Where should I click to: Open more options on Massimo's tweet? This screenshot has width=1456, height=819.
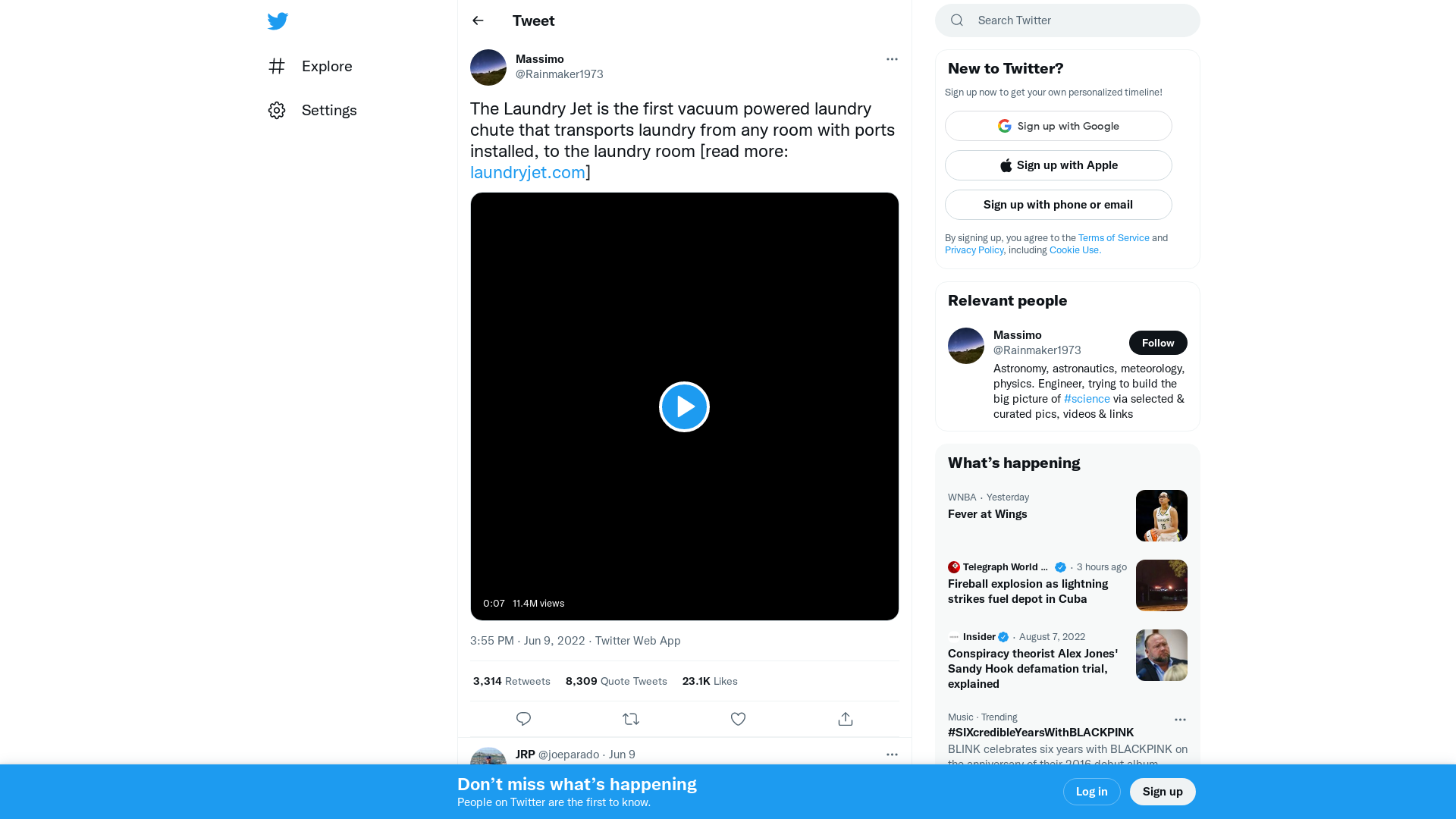[x=892, y=58]
